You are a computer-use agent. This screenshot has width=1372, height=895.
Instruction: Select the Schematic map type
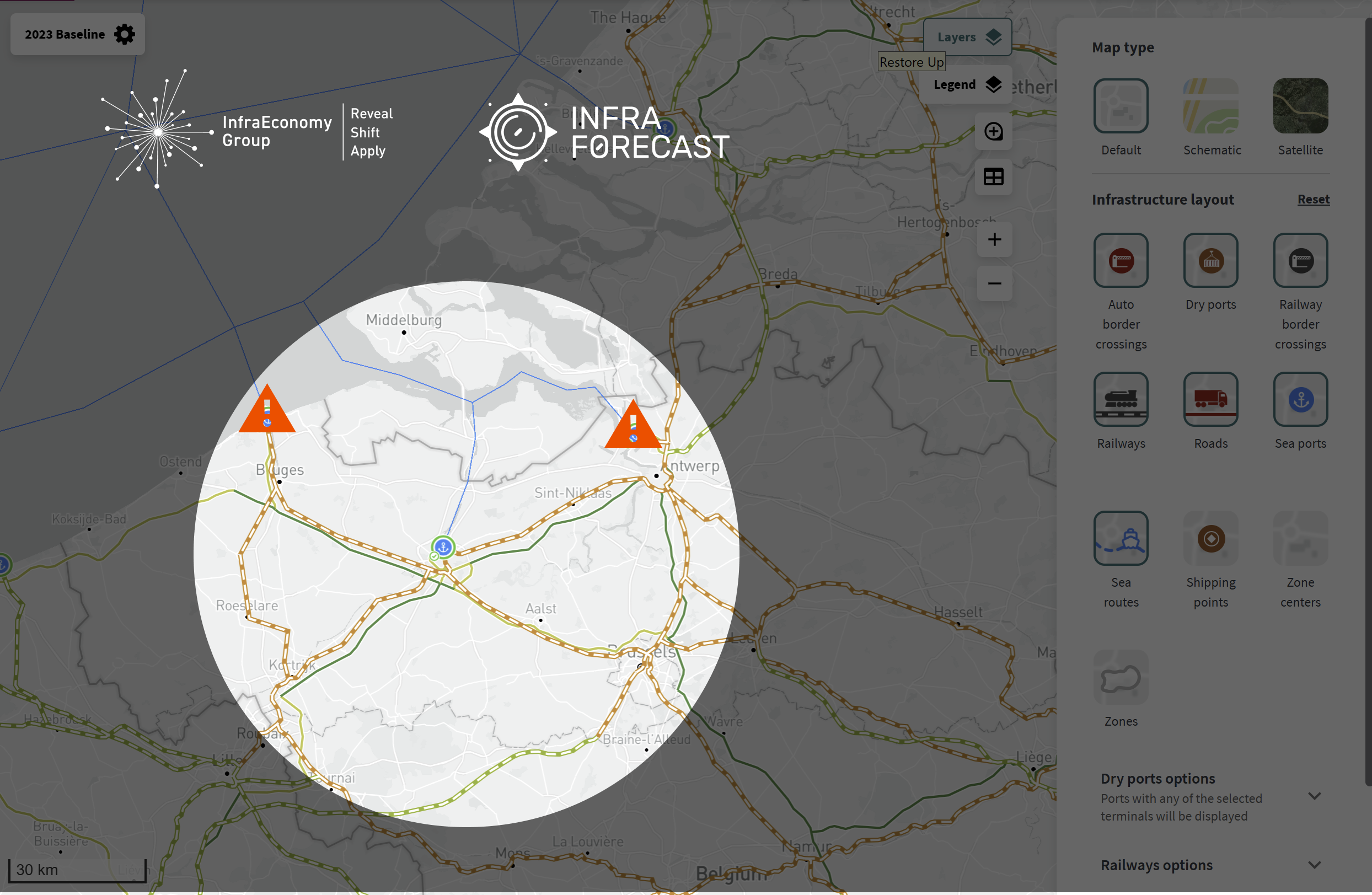pos(1210,106)
